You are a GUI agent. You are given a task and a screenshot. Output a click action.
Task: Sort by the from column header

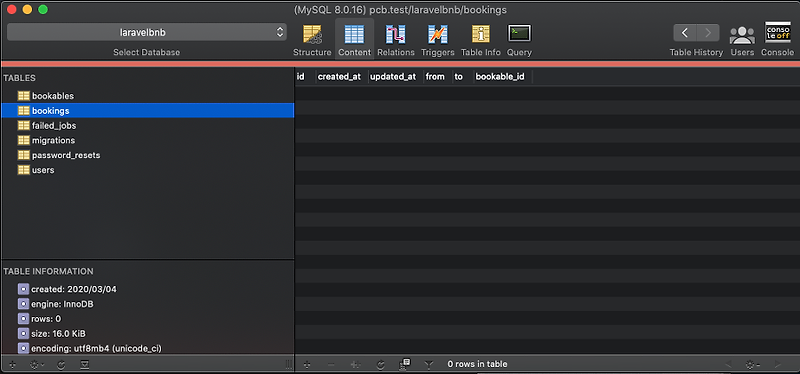pos(437,77)
